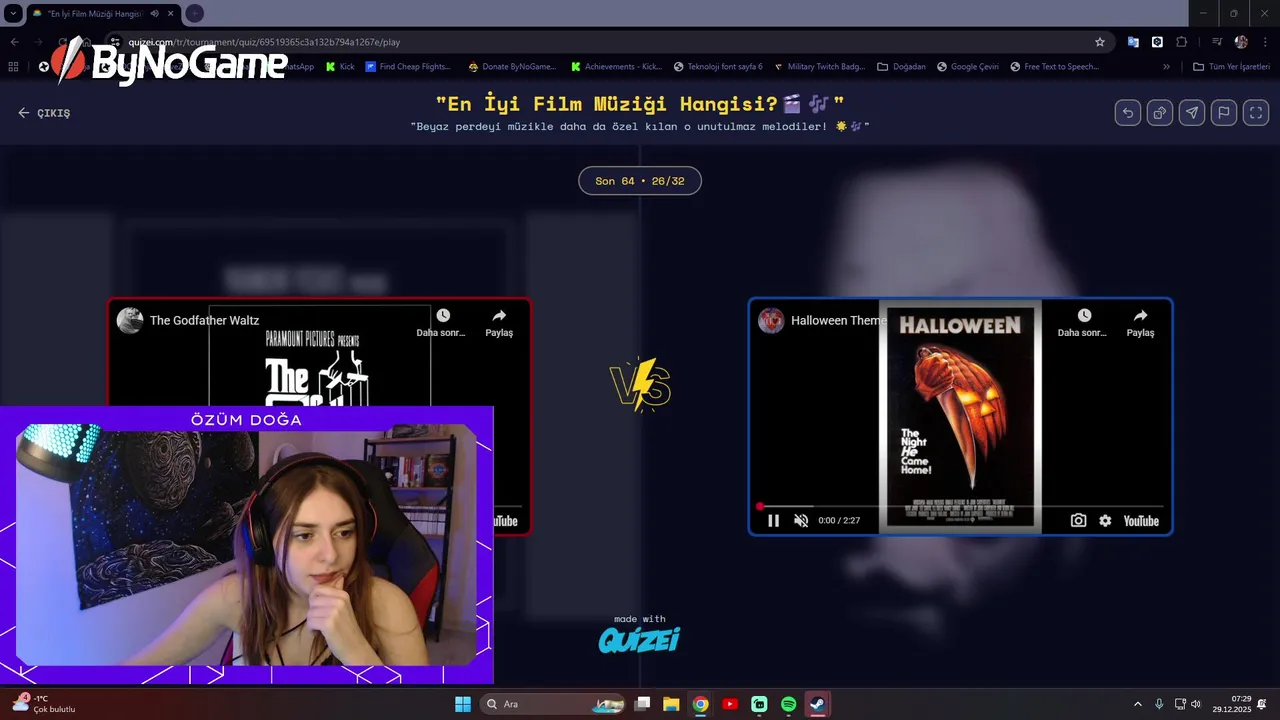1280x720 pixels.
Task: Open the Chrome extensions puzzle icon
Action: pos(1182,42)
